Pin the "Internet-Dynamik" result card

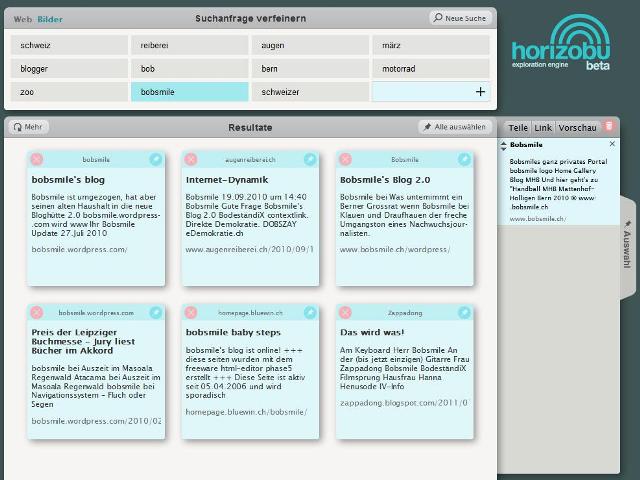310,159
